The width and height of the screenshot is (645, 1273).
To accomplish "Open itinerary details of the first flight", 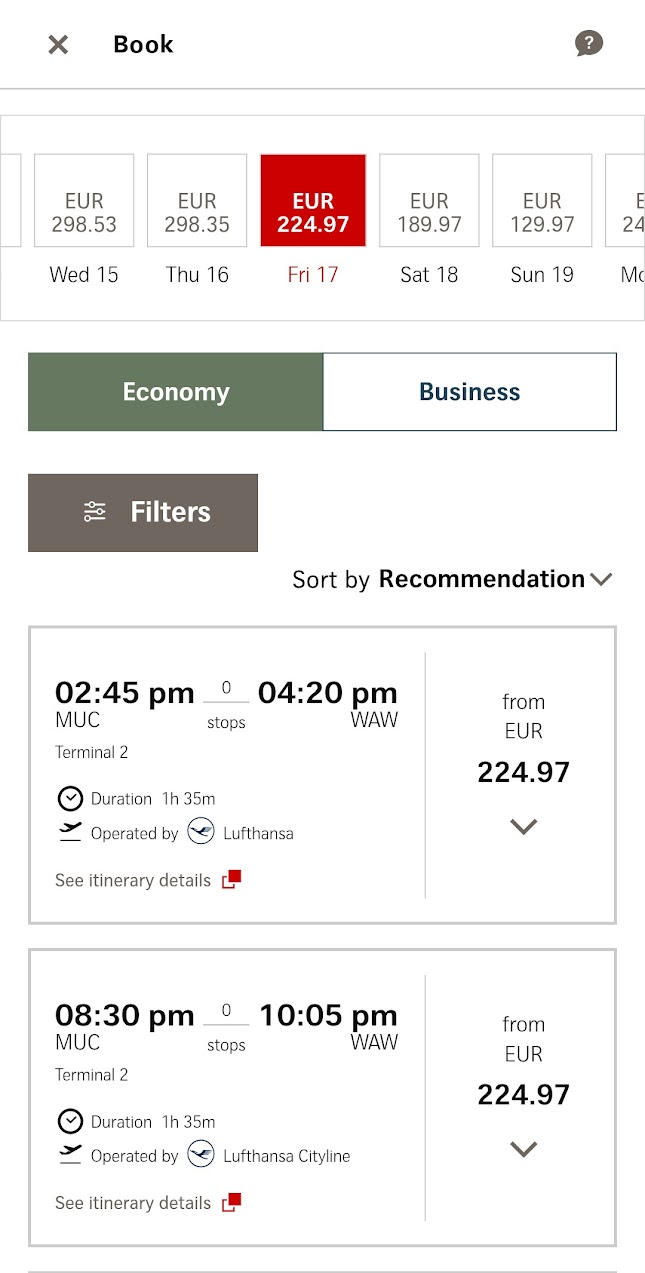I will tap(131, 879).
